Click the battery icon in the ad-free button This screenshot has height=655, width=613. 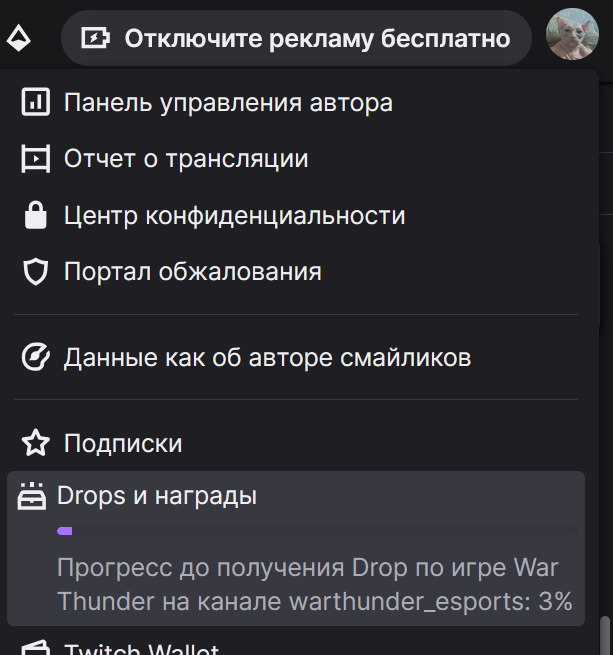pos(95,38)
